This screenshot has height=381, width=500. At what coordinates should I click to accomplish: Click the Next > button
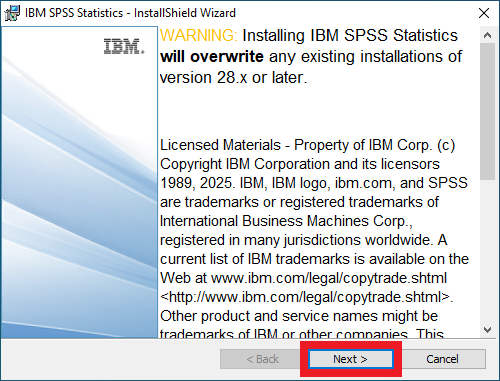351,359
